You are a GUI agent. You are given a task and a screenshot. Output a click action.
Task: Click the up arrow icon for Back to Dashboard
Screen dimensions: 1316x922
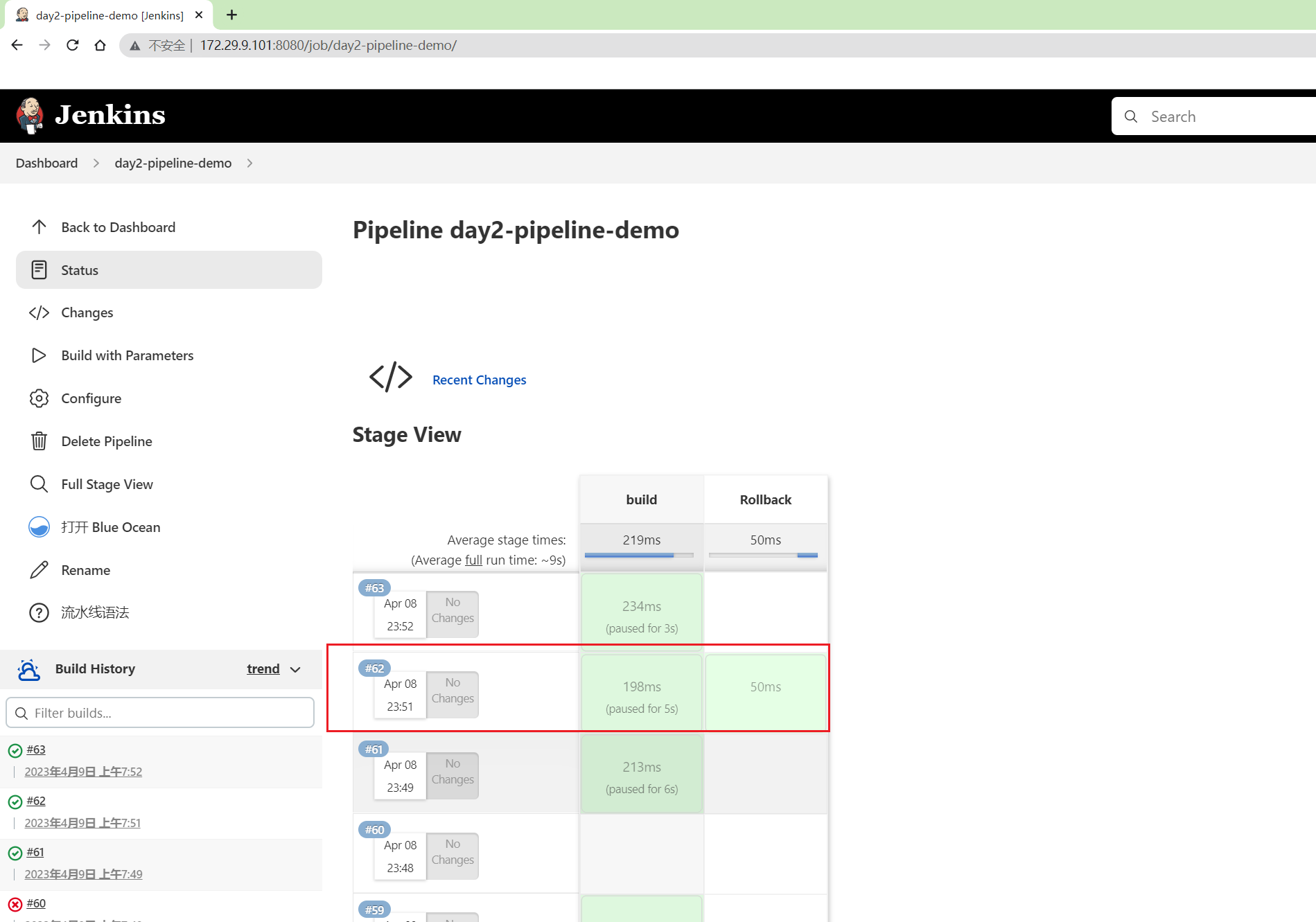[x=39, y=227]
